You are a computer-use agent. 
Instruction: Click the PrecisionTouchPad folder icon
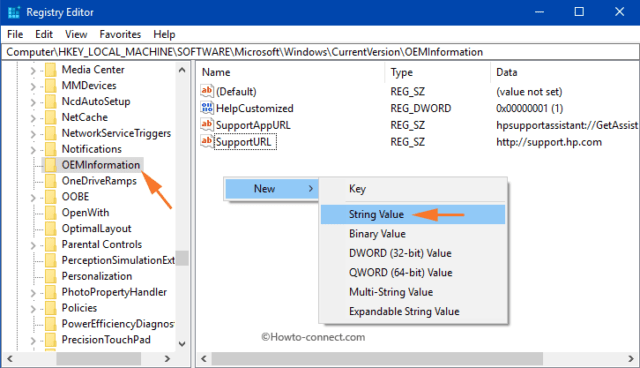coord(51,340)
